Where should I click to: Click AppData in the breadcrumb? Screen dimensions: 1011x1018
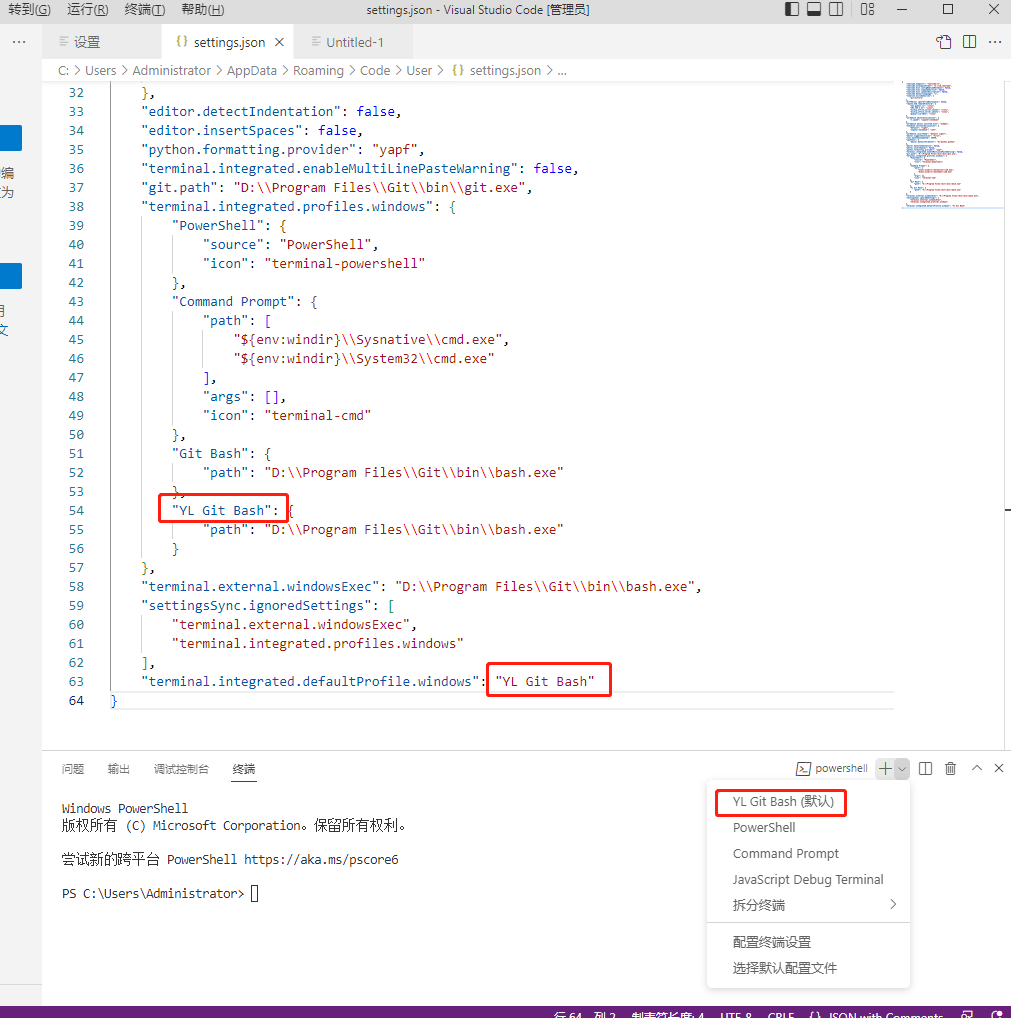tap(251, 70)
